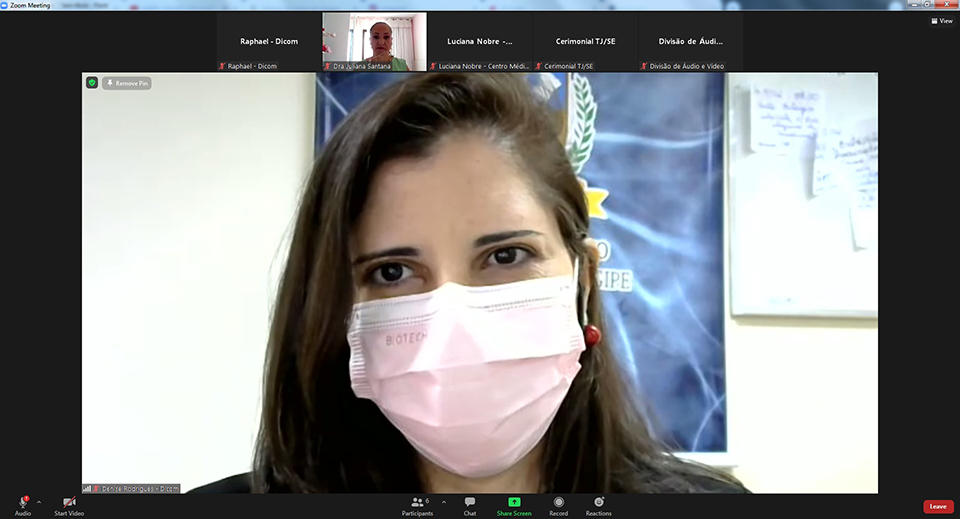The width and height of the screenshot is (960, 519).
Task: Open the Participants panel
Action: 418,501
